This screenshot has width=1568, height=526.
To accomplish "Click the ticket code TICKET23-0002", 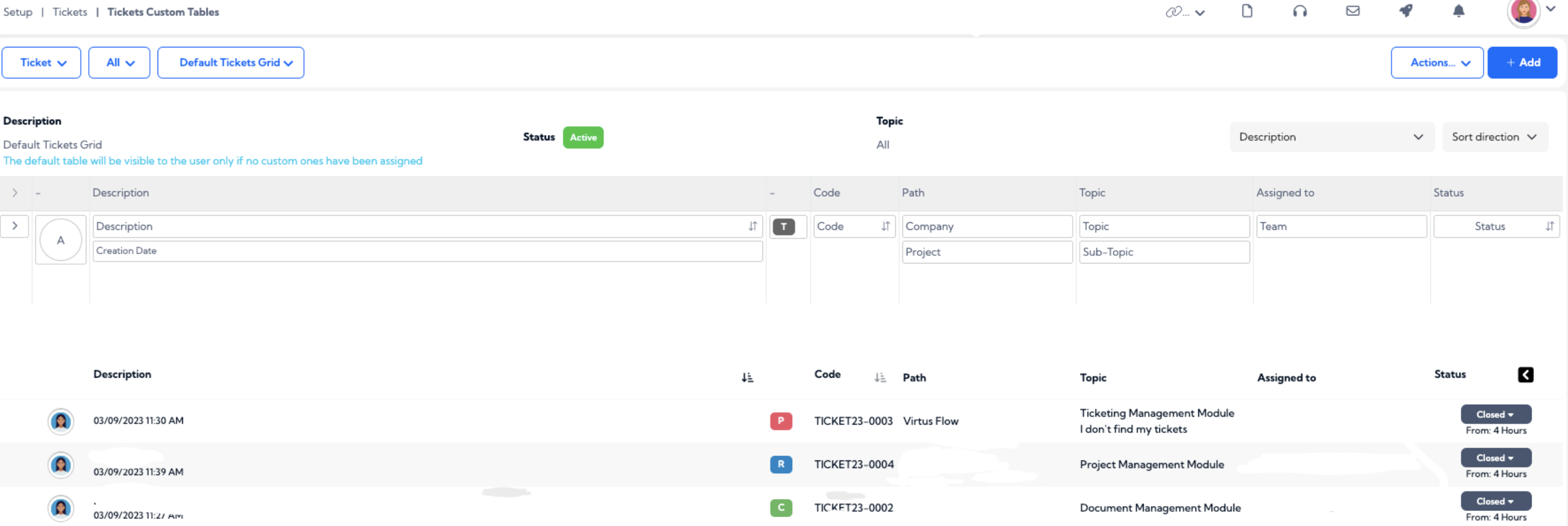I will [853, 508].
